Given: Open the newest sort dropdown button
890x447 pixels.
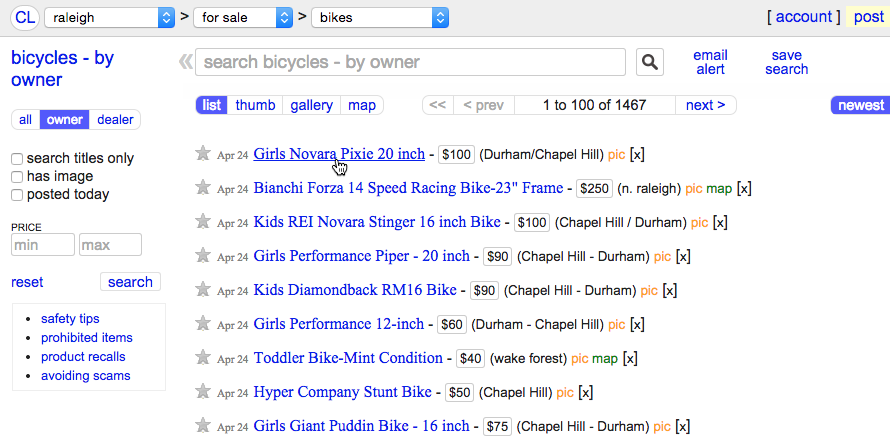Looking at the screenshot, I should (860, 105).
